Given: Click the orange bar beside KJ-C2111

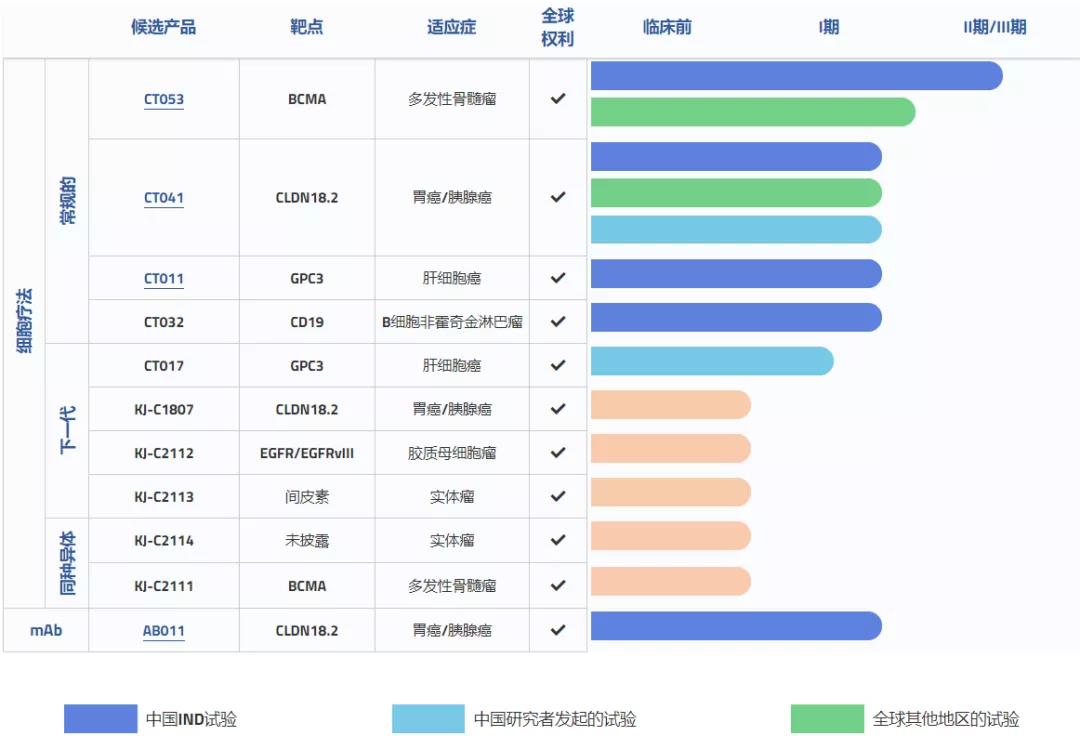Looking at the screenshot, I should [670, 580].
